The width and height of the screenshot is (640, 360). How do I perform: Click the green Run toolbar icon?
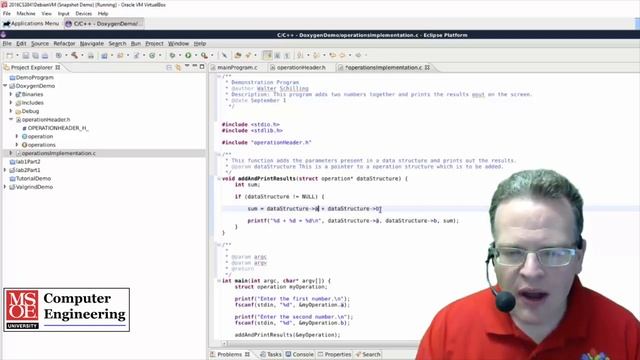point(188,55)
